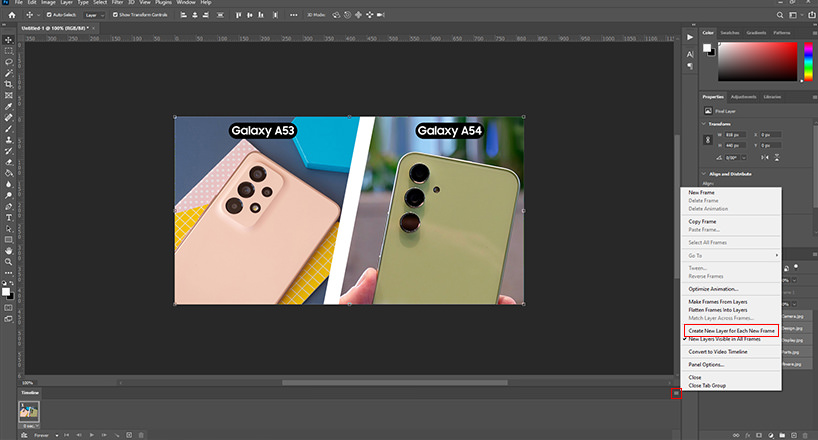Click the align left edges icon
The height and width of the screenshot is (440, 818).
tap(183, 15)
